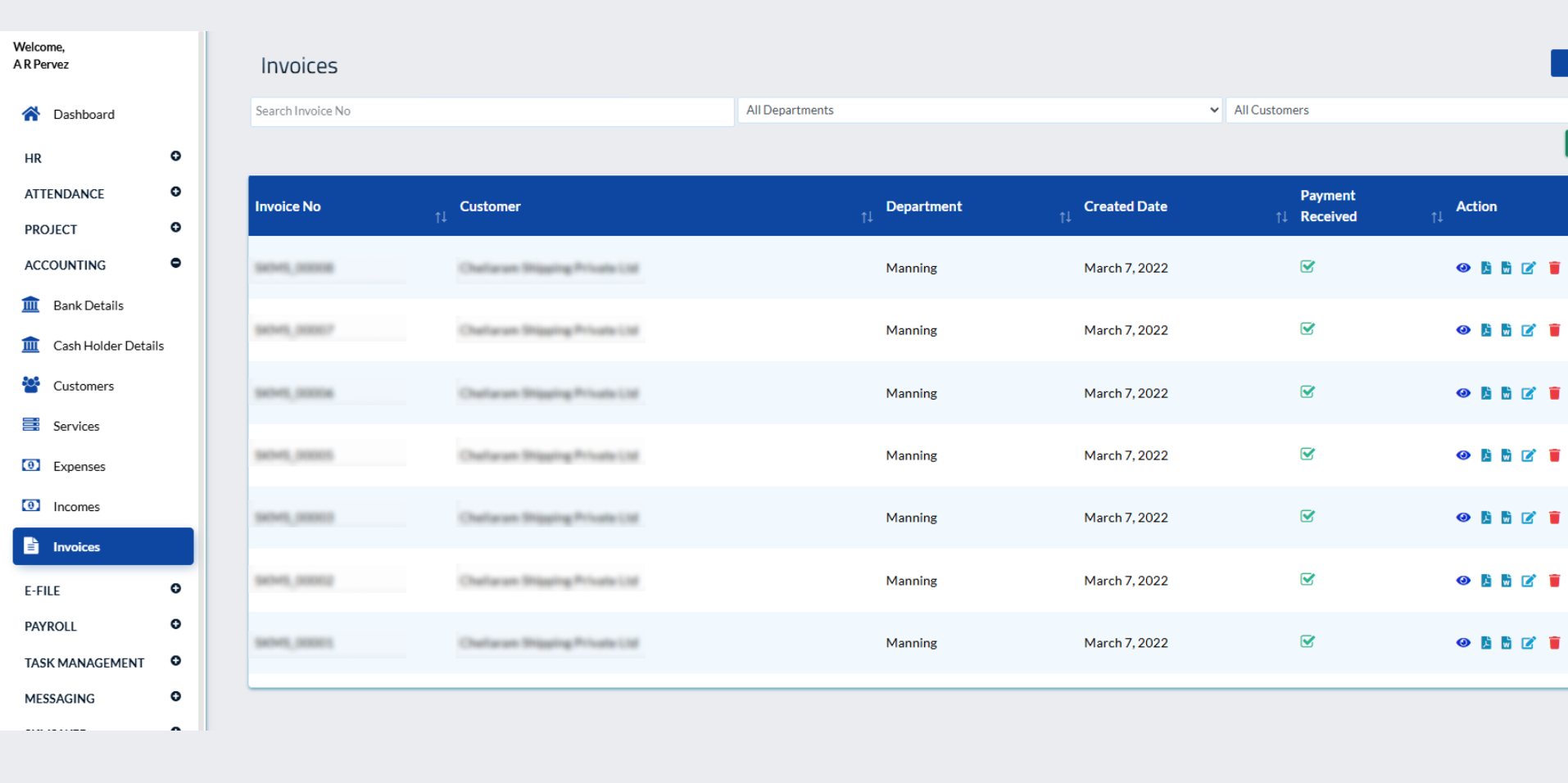Go to Bank Details page
This screenshot has height=783, width=1568.
(x=88, y=306)
